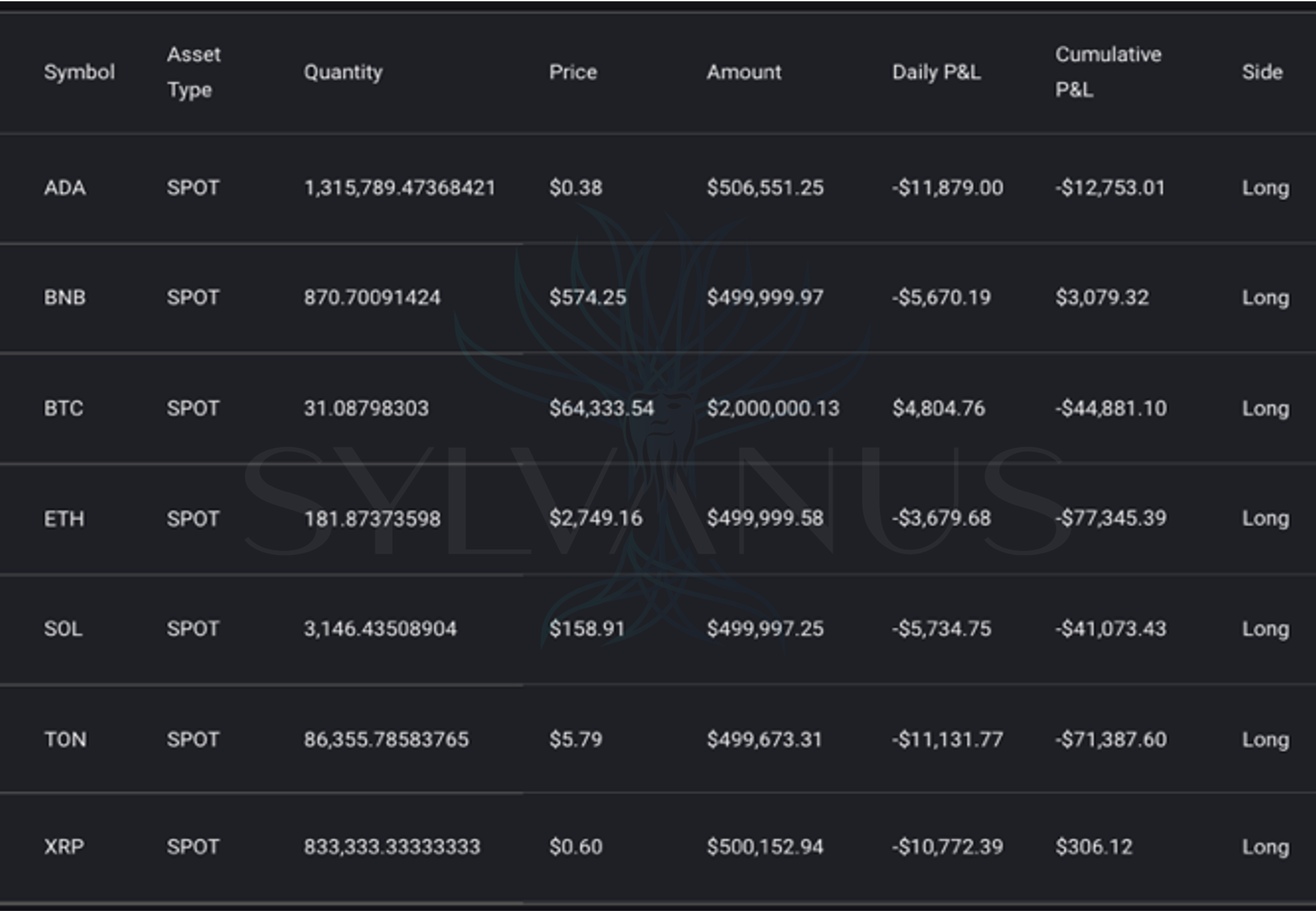Screen dimensions: 1316x911
Task: Select the ADA symbol cell
Action: [65, 188]
